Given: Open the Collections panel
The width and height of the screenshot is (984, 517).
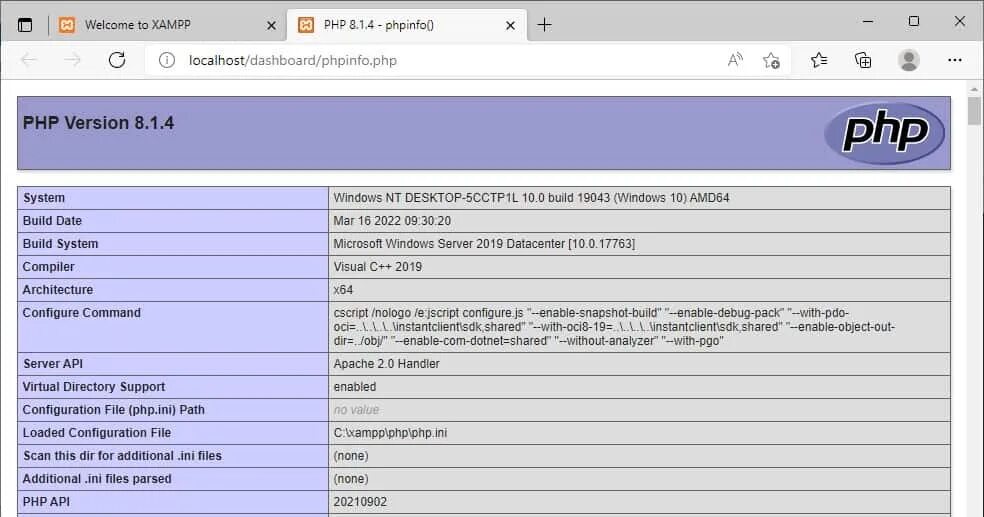Looking at the screenshot, I should click(x=864, y=60).
